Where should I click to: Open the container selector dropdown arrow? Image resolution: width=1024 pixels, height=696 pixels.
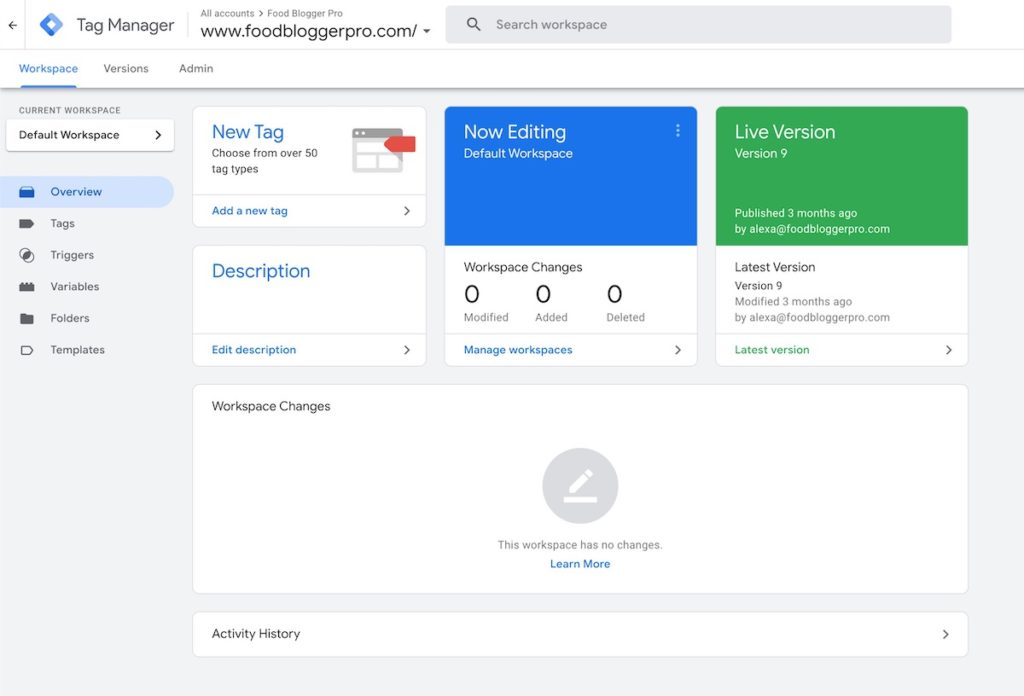pyautogui.click(x=426, y=31)
